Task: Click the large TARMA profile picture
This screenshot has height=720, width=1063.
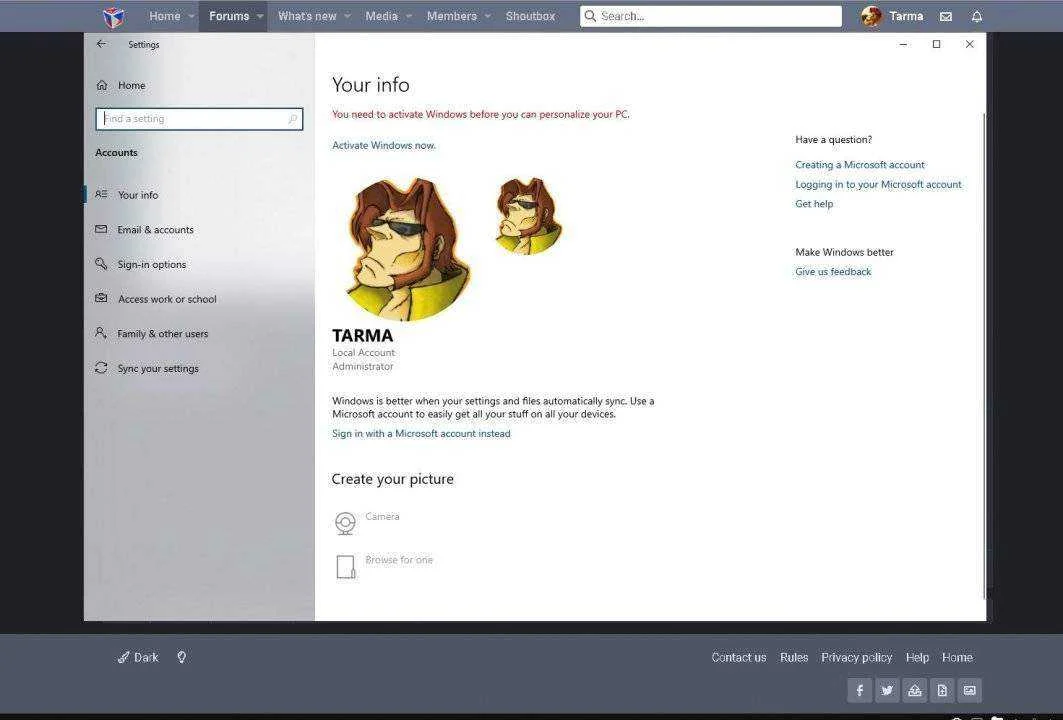Action: pos(407,249)
